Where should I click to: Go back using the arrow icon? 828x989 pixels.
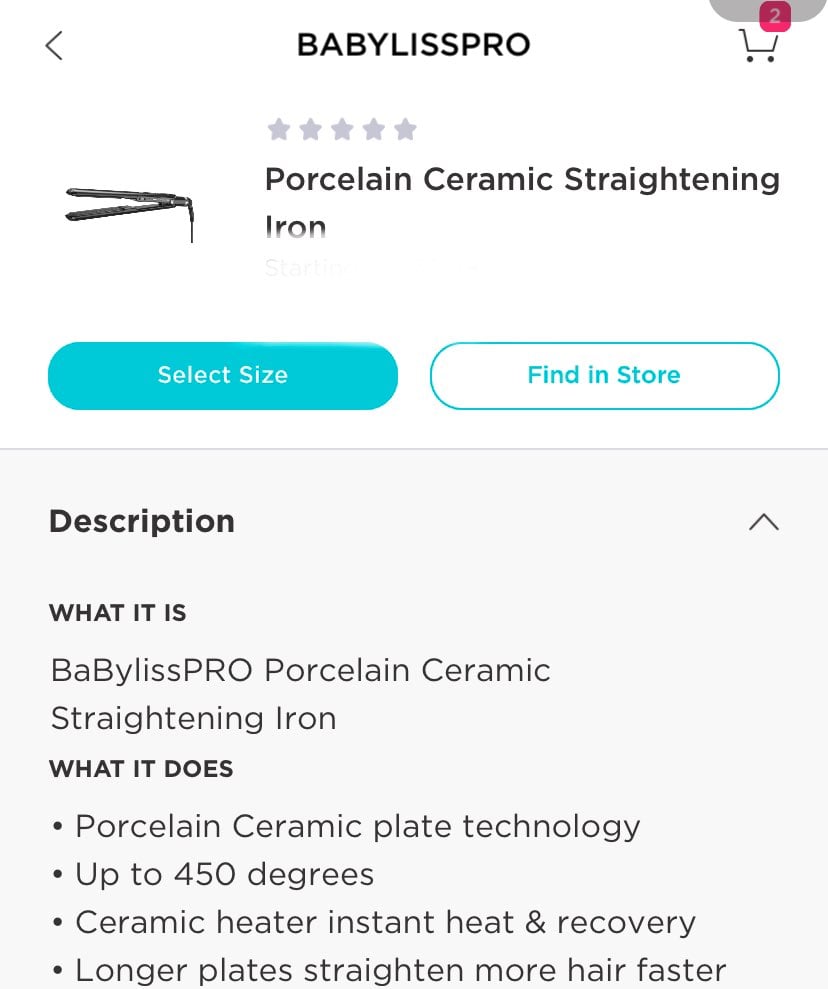coord(54,45)
